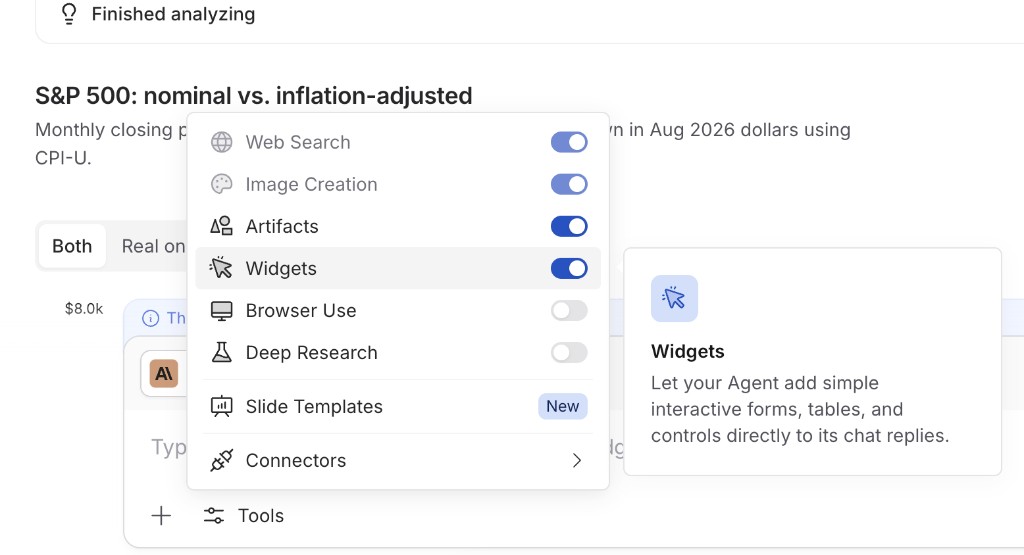
Task: Click the $8.0k axis label
Action: (x=84, y=309)
